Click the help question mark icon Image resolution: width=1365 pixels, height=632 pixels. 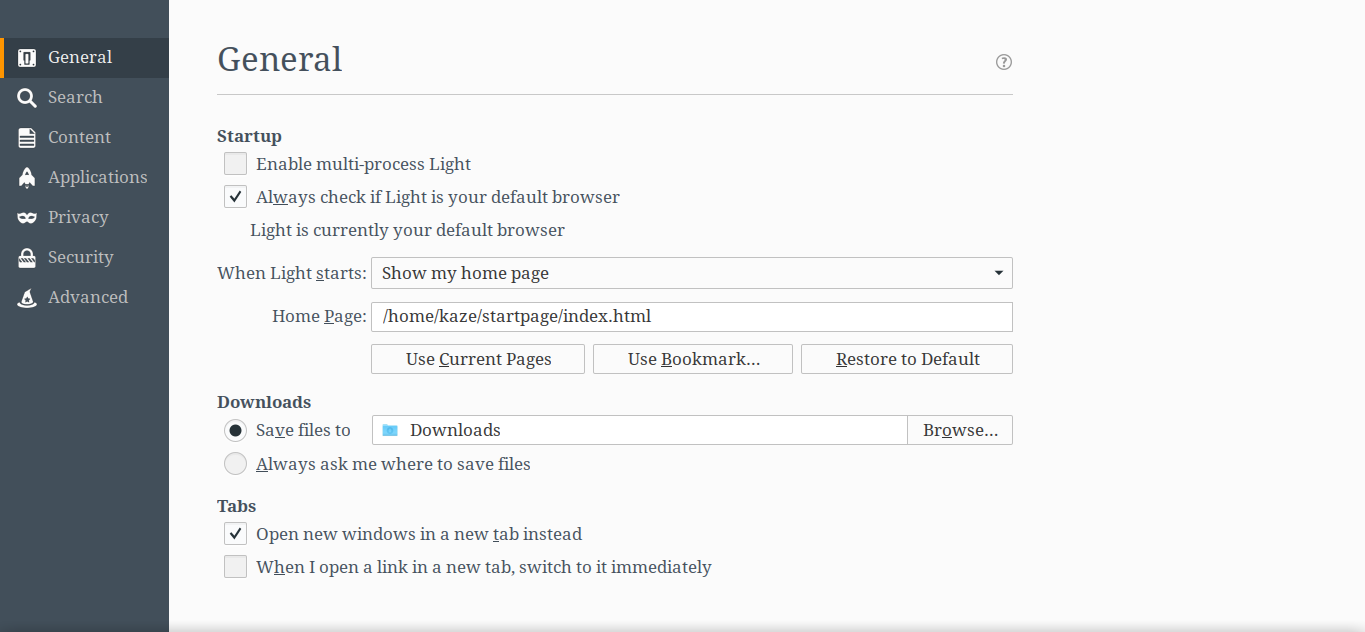click(1004, 62)
